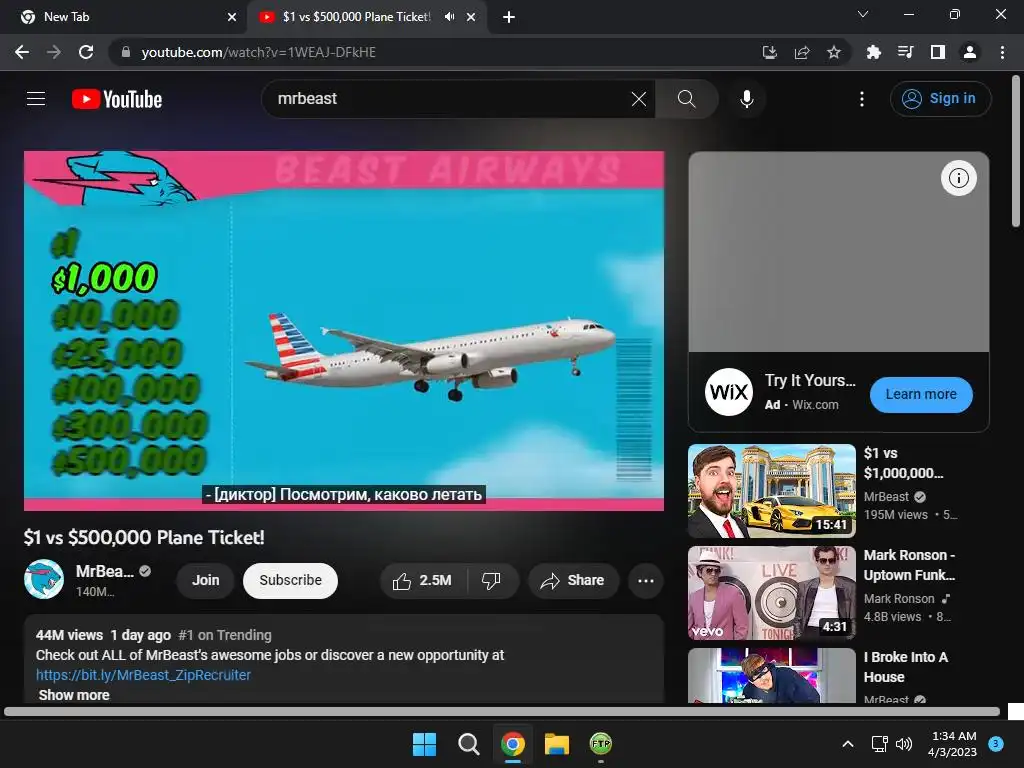Screen dimensions: 1024x768
Task: Open I Broke Into A House thumbnail
Action: point(772,675)
